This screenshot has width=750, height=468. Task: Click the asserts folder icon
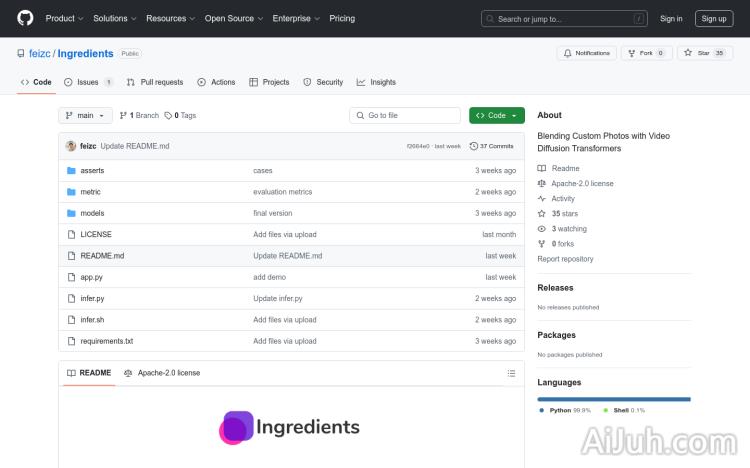(x=71, y=170)
